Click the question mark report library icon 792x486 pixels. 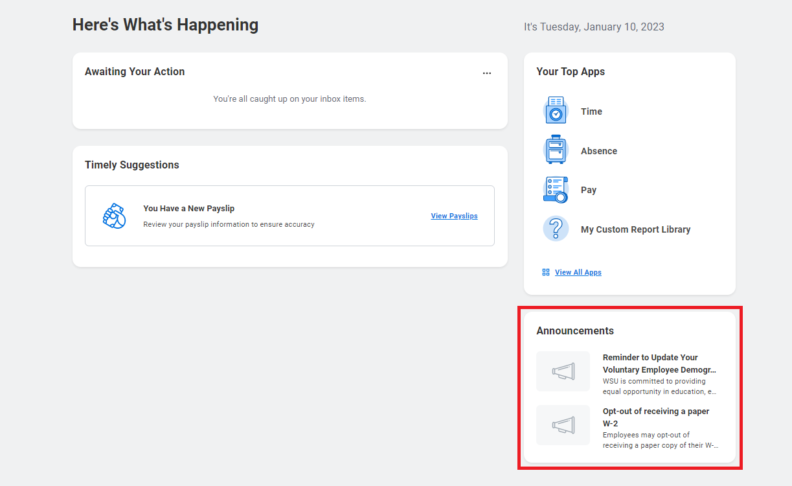coord(555,229)
